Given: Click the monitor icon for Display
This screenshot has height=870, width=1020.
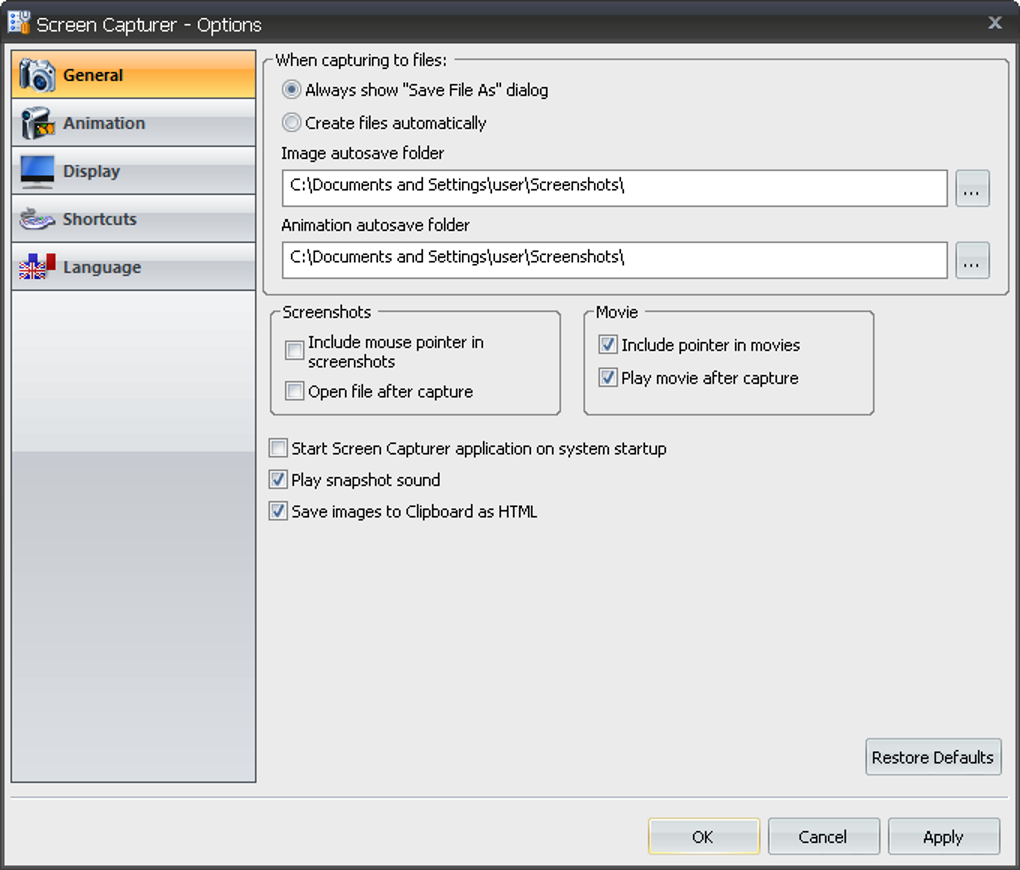Looking at the screenshot, I should click(38, 171).
